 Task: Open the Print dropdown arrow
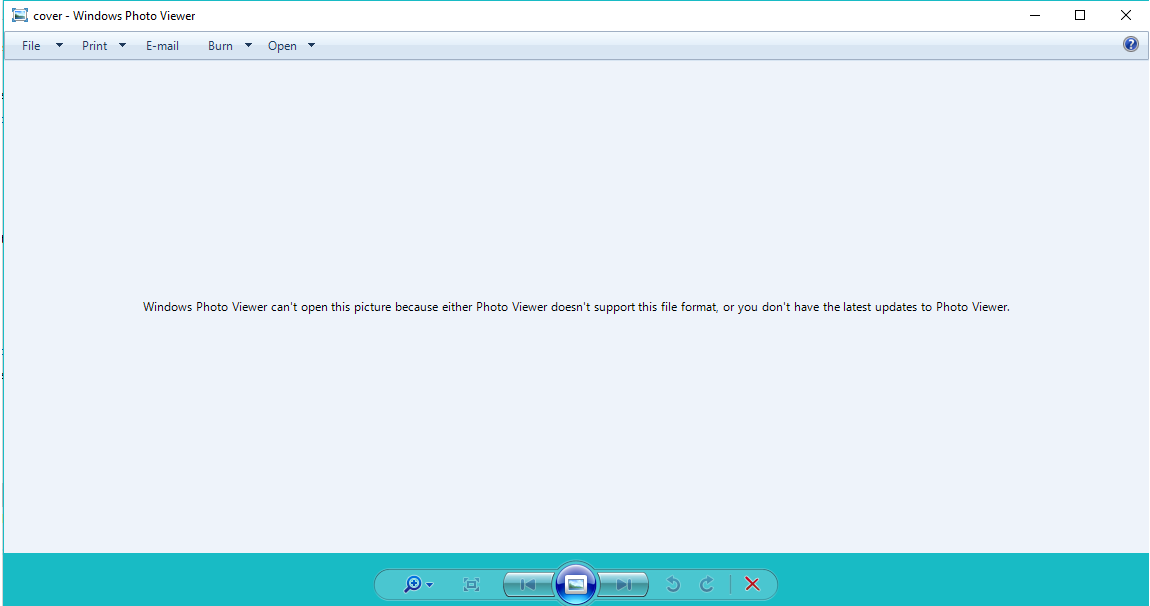pyautogui.click(x=121, y=45)
